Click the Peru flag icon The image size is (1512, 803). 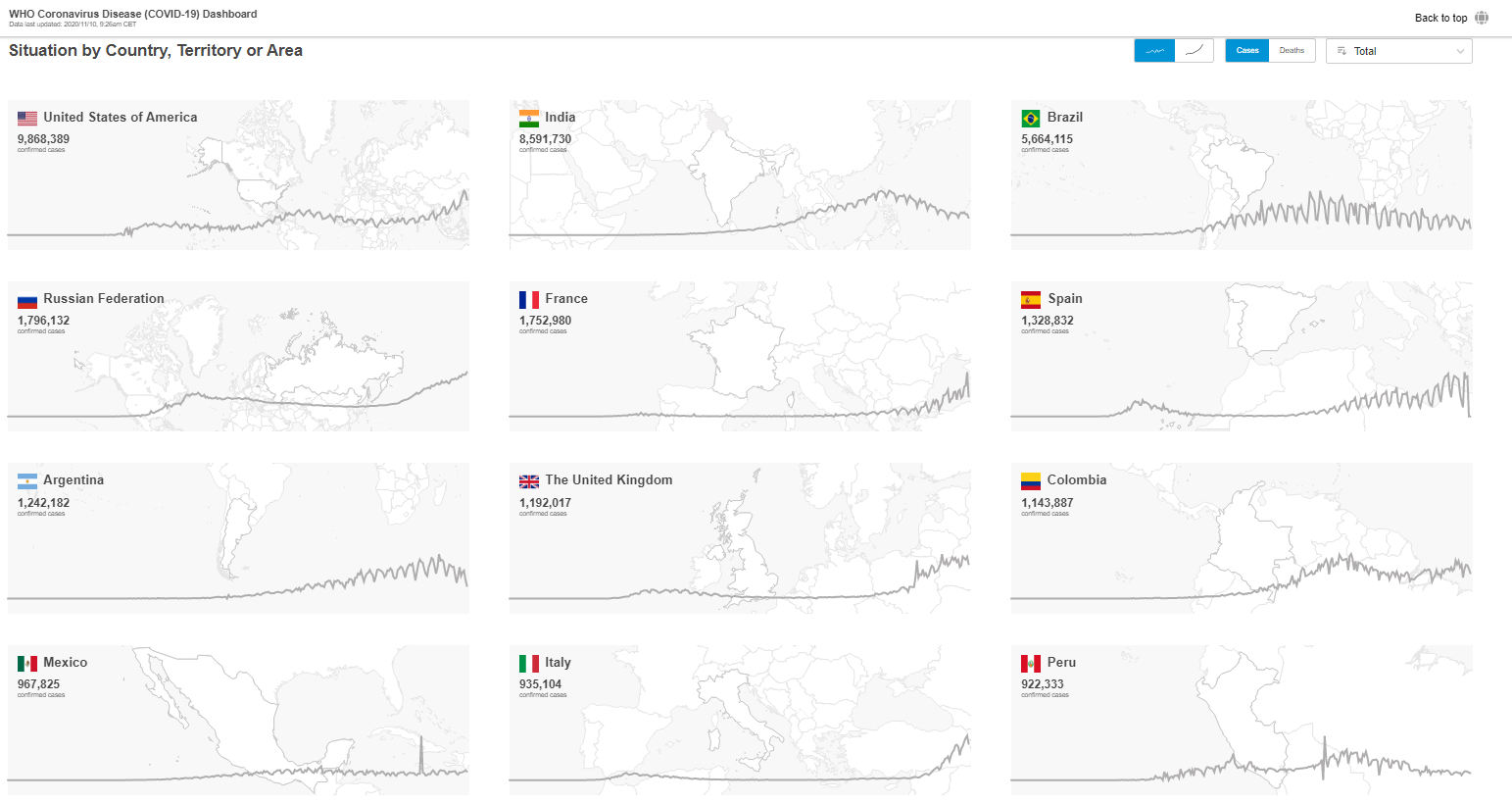click(1031, 664)
